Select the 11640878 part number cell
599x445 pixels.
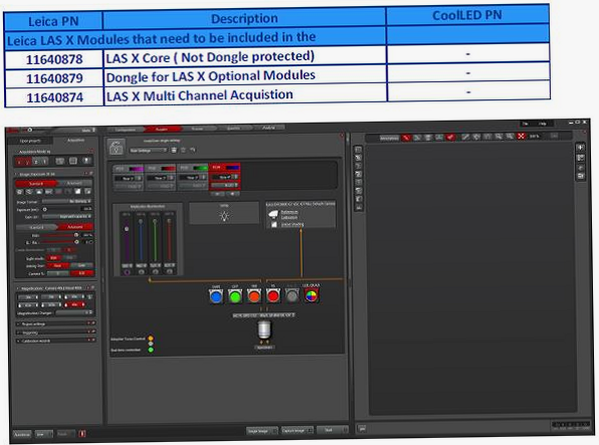click(x=54, y=60)
